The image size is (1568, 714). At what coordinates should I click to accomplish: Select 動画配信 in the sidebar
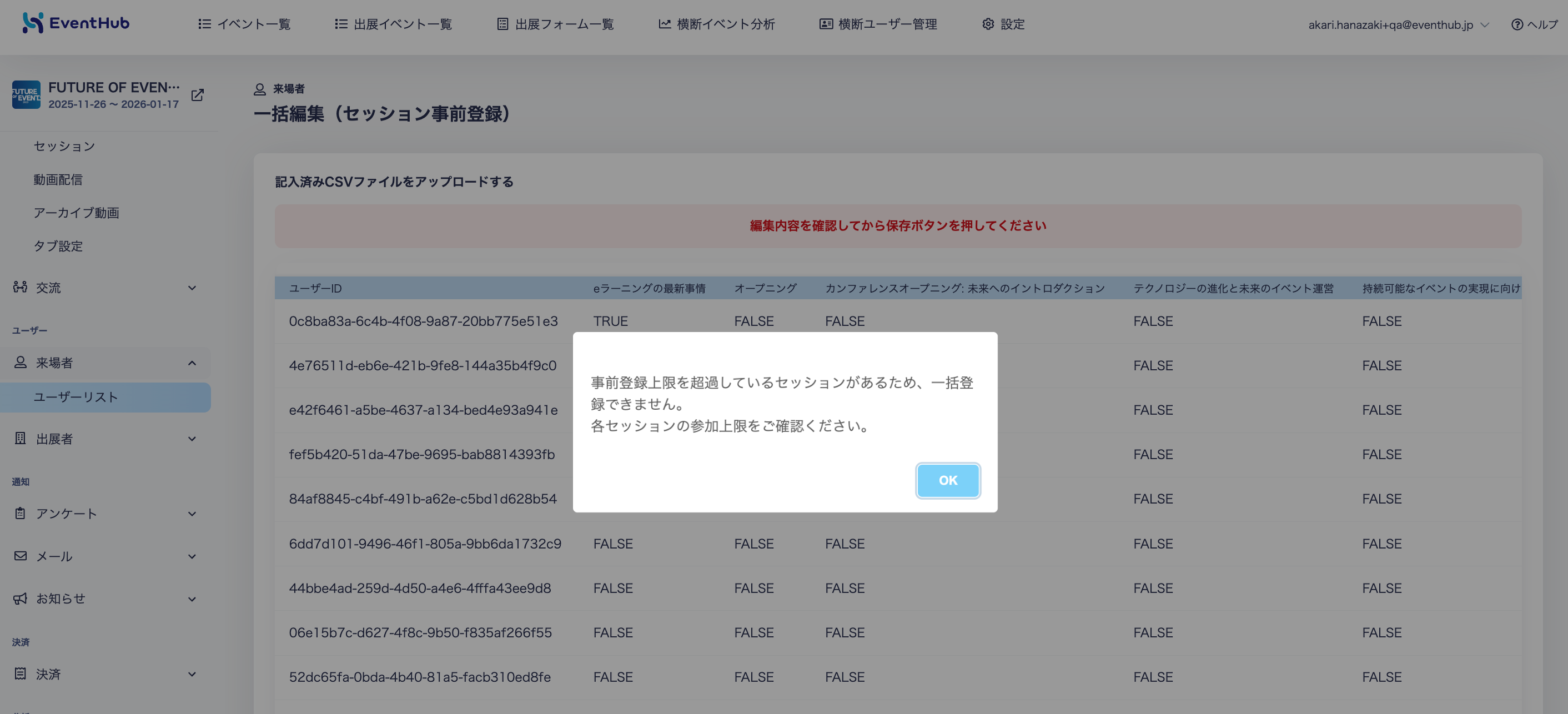click(x=58, y=179)
